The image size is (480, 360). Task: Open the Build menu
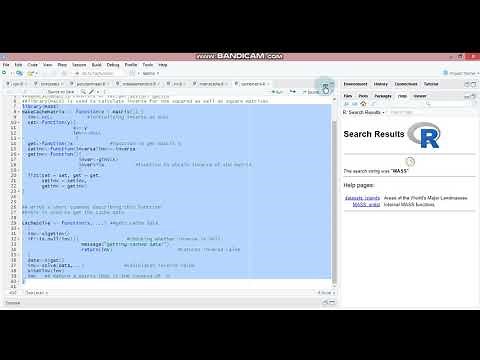(97, 65)
